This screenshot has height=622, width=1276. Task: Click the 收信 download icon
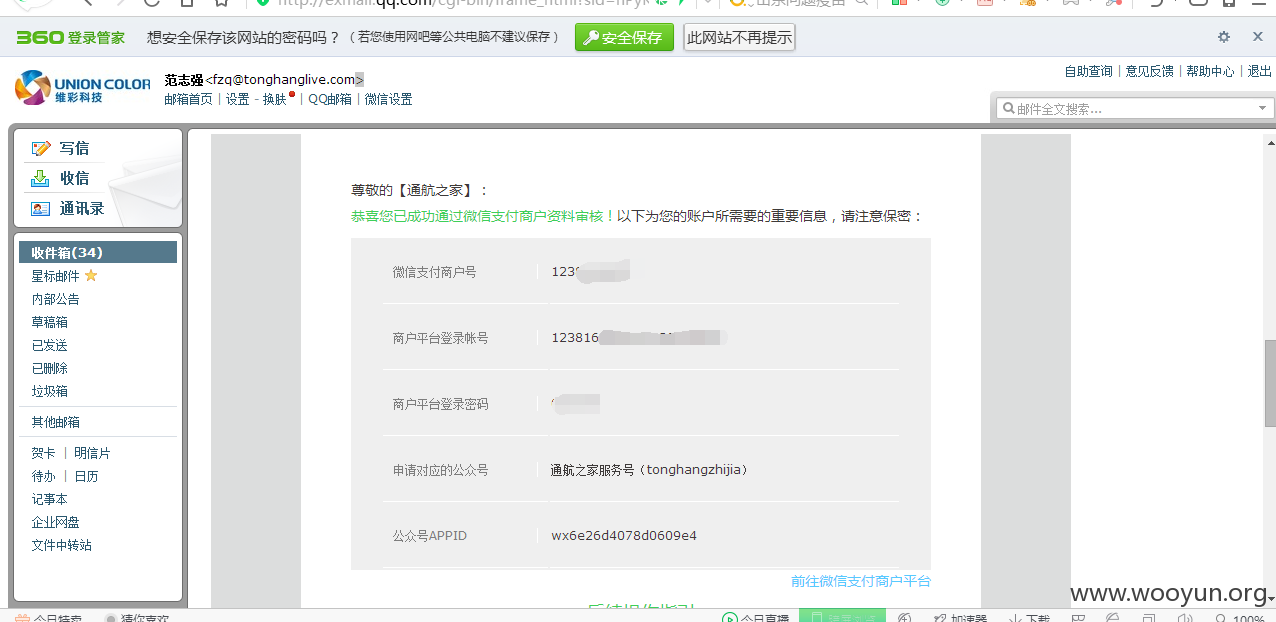[41, 178]
